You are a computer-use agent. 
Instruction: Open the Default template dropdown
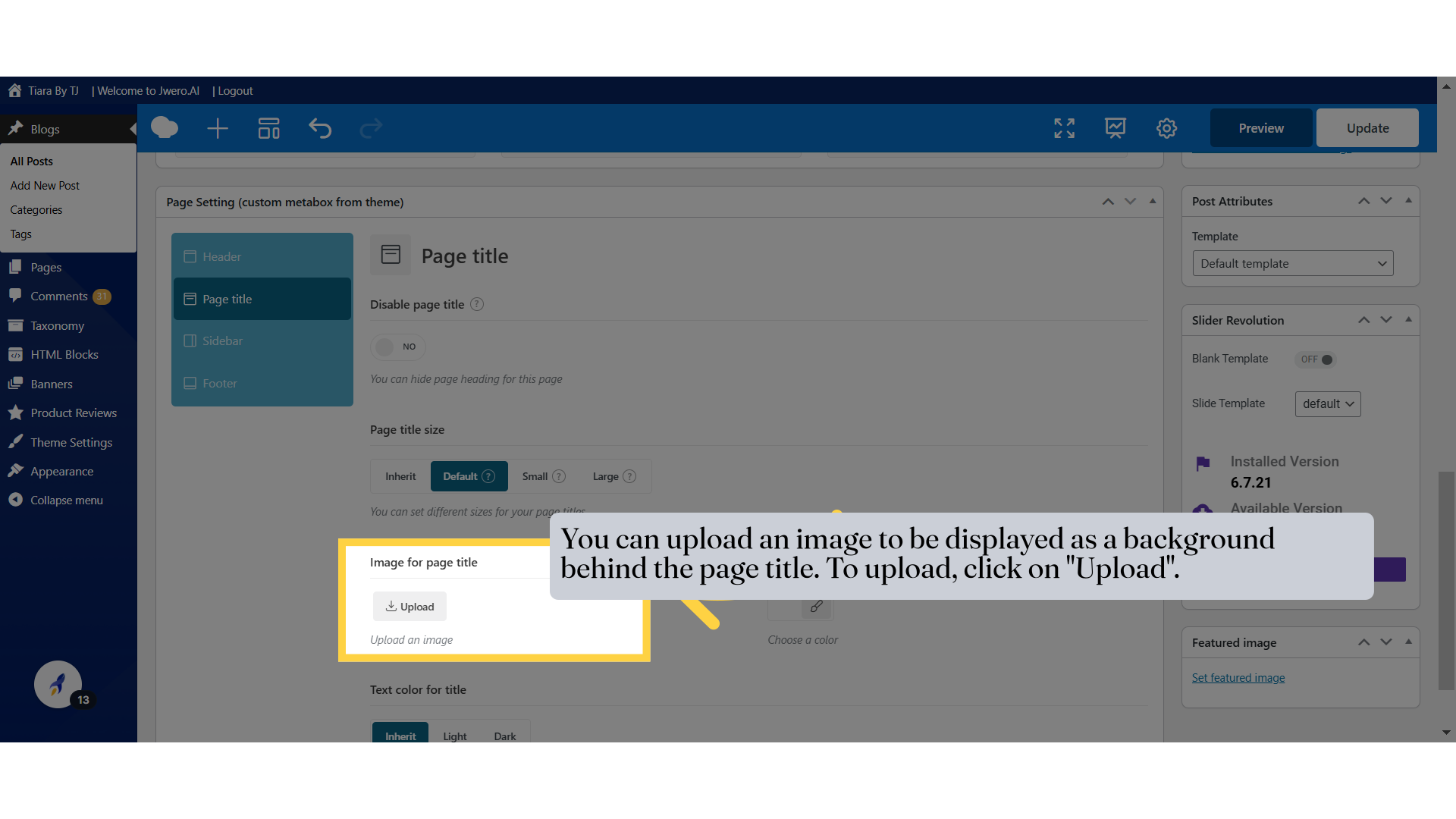(x=1292, y=263)
